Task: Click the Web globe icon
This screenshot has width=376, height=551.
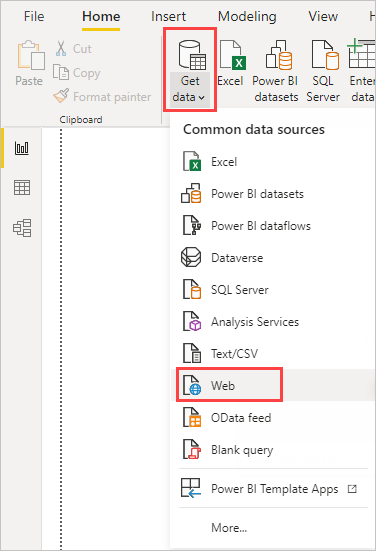Action: [192, 385]
